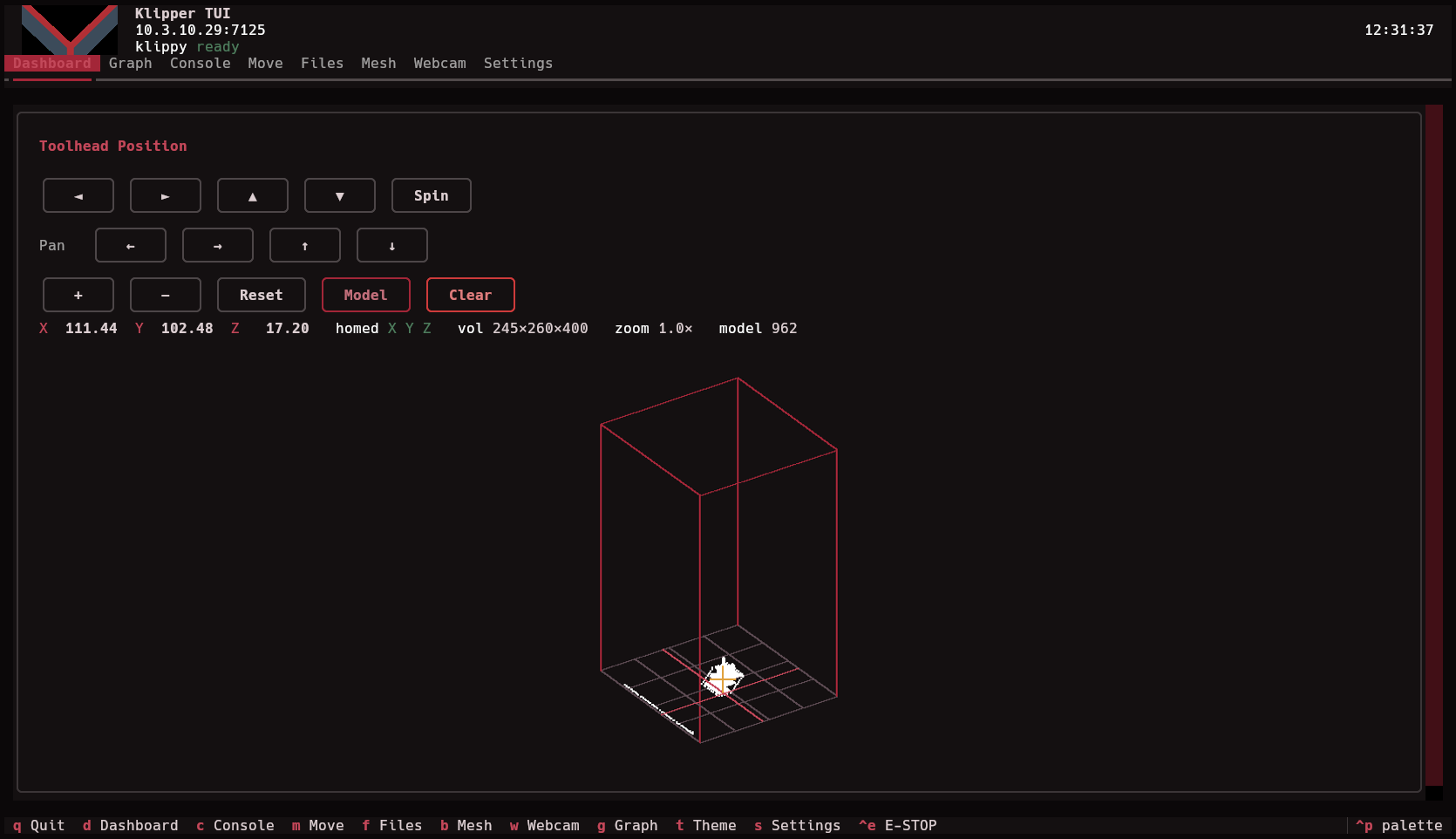Tilt view down with the ▼ button
Screen dimensions: 1456x839
pyautogui.click(x=340, y=195)
